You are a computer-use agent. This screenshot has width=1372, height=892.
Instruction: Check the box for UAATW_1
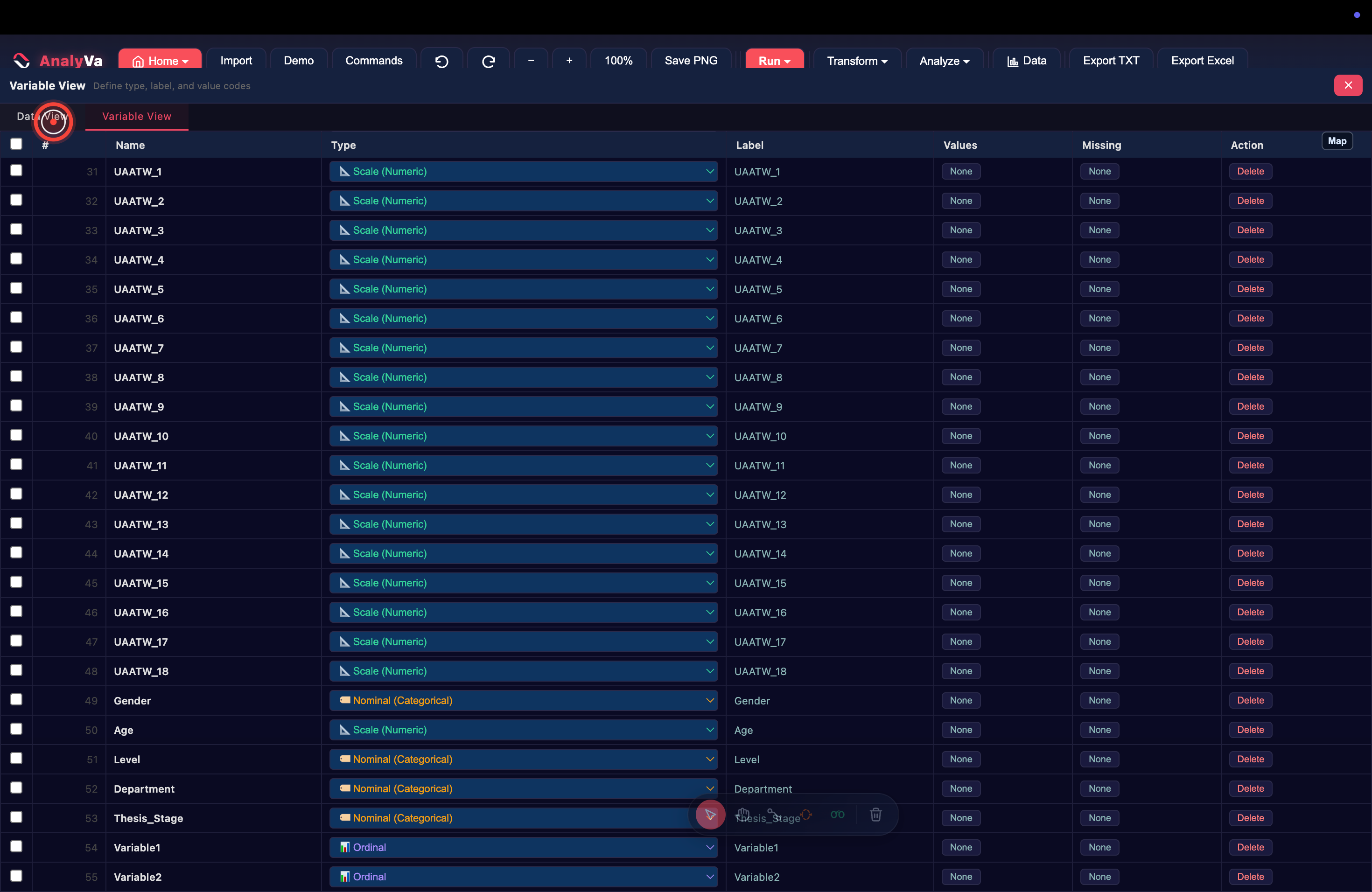16,171
